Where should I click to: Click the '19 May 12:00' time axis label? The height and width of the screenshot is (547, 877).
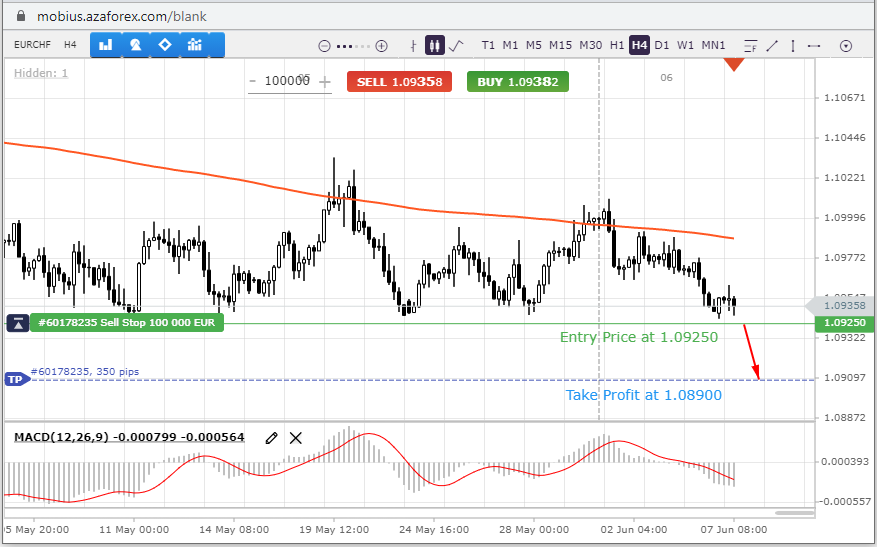pyautogui.click(x=334, y=530)
